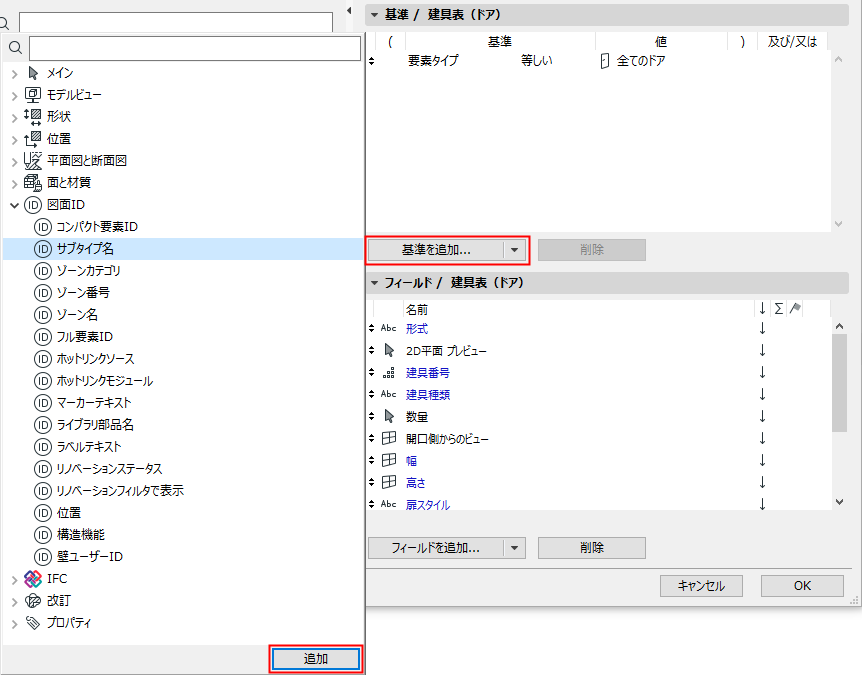Image resolution: width=862 pixels, height=675 pixels.
Task: Click the flag column header icon
Action: pos(795,308)
